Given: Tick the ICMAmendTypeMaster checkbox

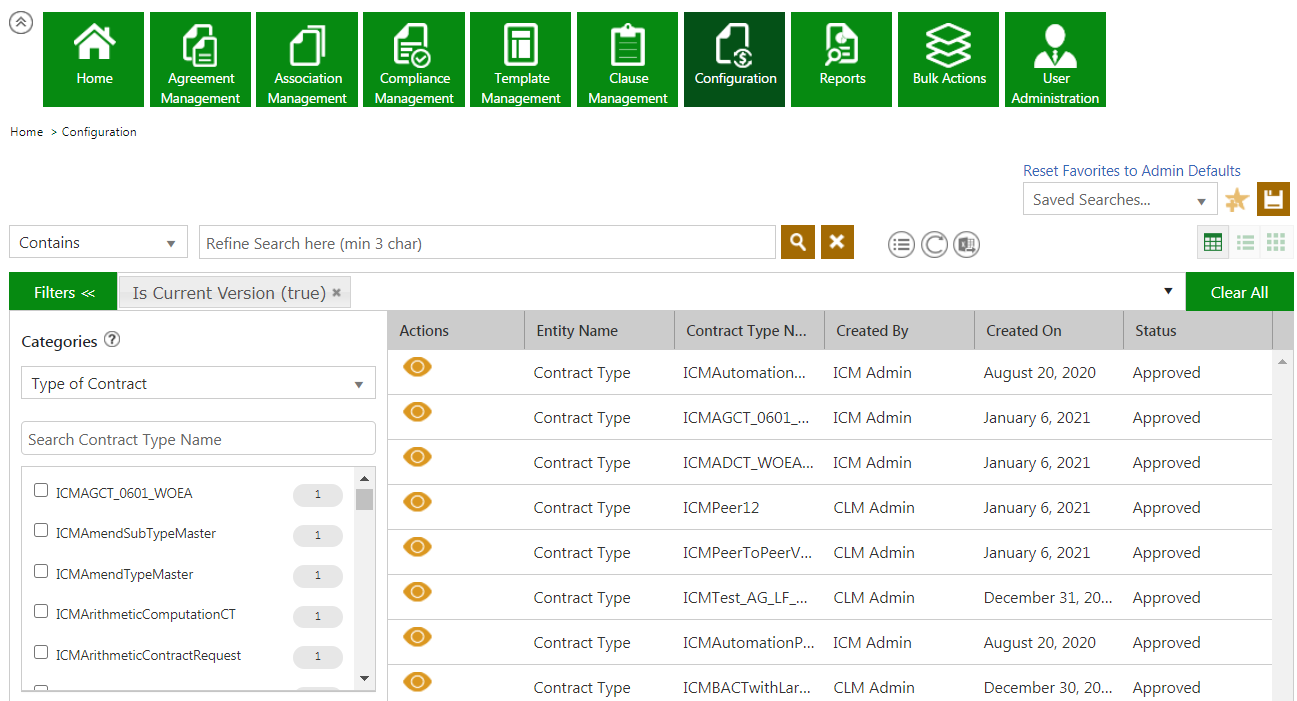Looking at the screenshot, I should (41, 571).
